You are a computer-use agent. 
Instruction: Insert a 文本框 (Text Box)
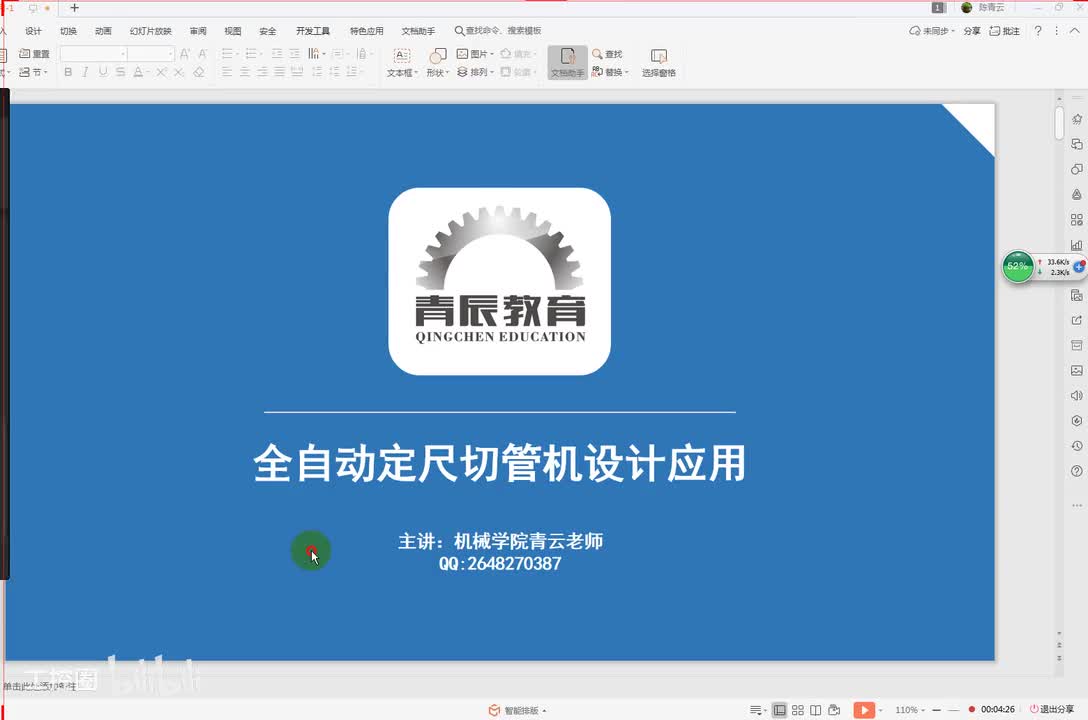(x=402, y=63)
